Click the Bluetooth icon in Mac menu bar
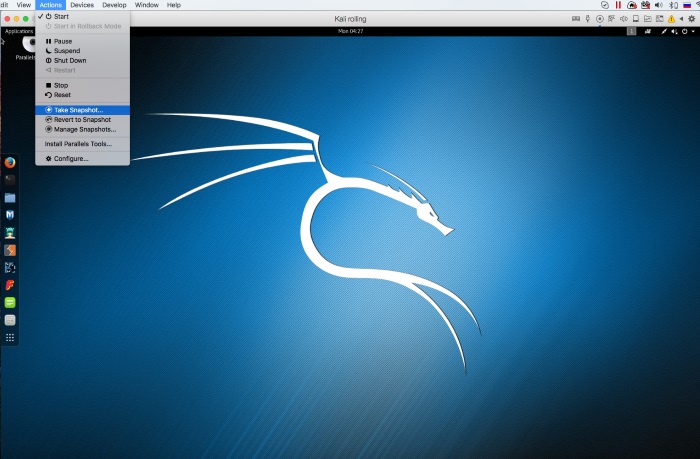The width and height of the screenshot is (700, 459). coord(673,5)
